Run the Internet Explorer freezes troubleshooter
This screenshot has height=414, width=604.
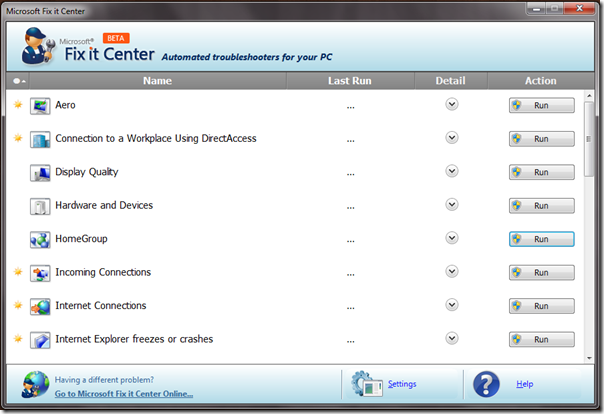click(542, 340)
